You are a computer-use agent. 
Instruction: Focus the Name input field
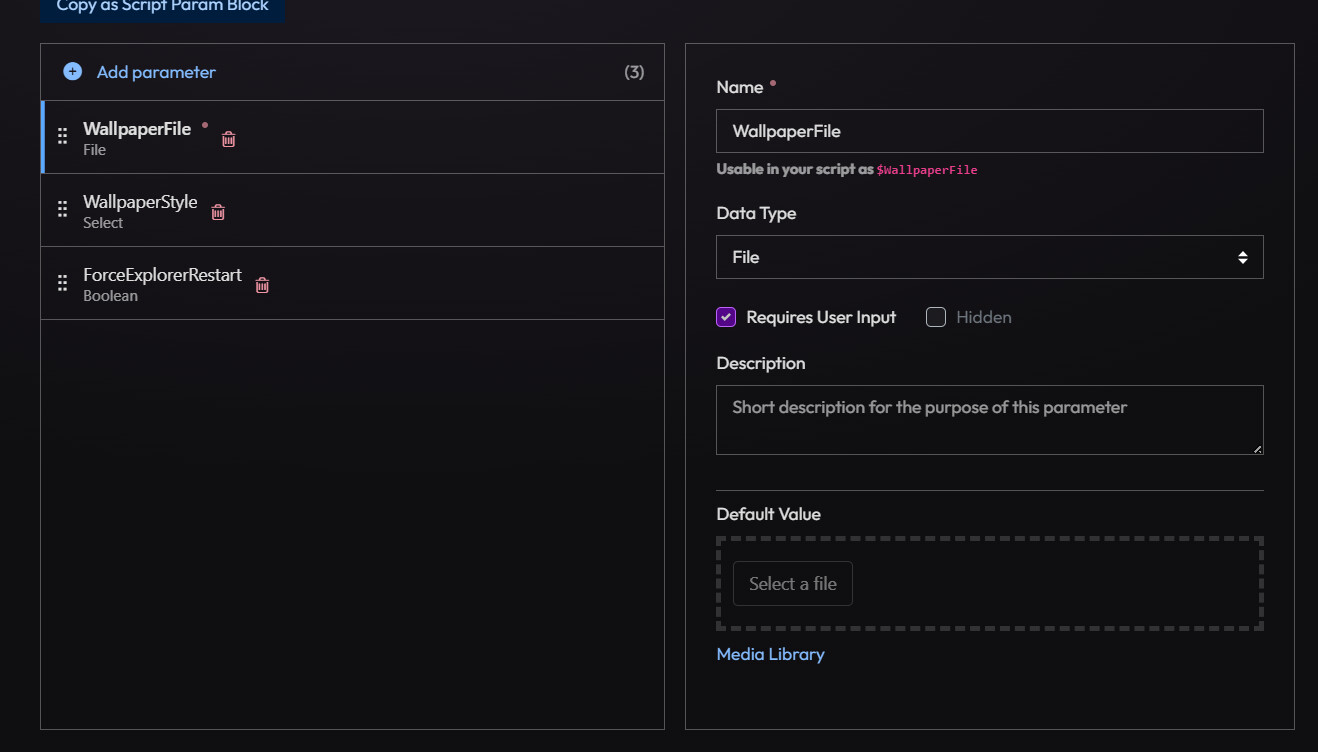click(x=990, y=131)
